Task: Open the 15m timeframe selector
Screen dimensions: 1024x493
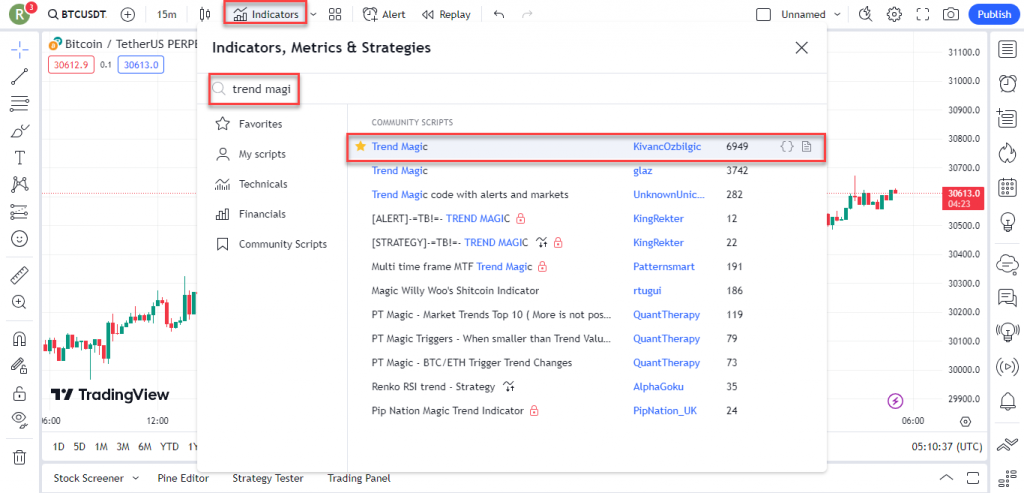Action: coord(167,14)
